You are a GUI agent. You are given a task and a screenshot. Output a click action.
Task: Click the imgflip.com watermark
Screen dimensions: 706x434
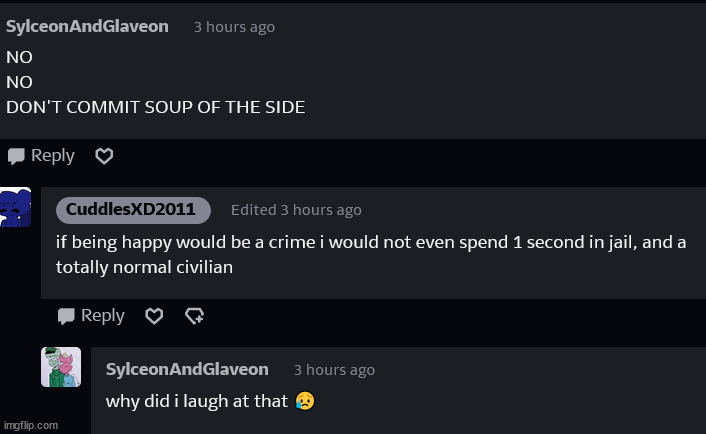click(x=31, y=425)
